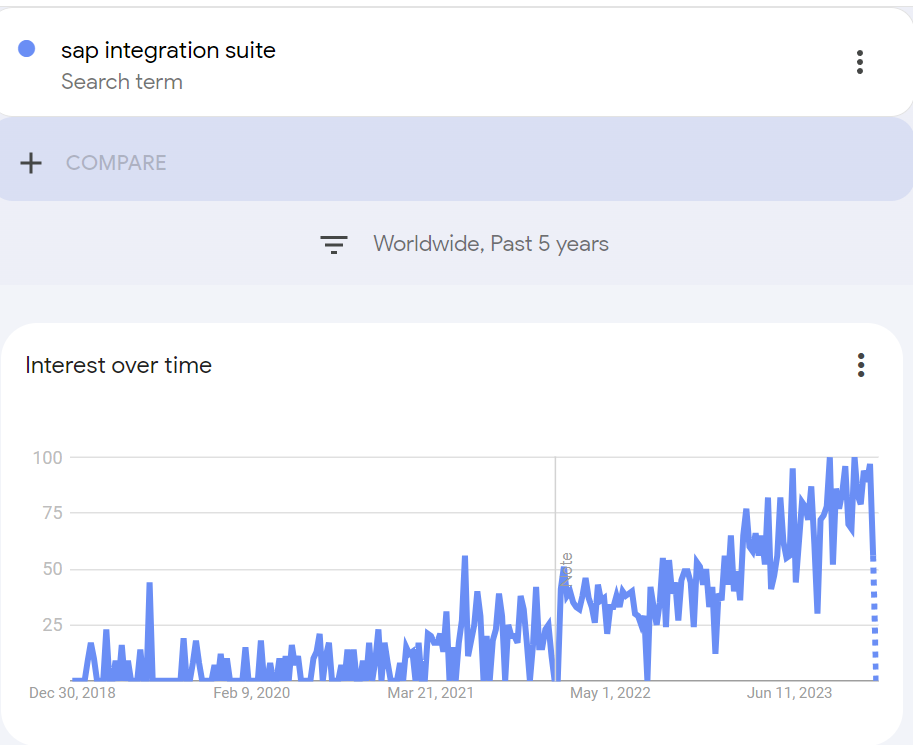This screenshot has width=913, height=745.
Task: Click the Interest over time heading
Action: (x=118, y=365)
